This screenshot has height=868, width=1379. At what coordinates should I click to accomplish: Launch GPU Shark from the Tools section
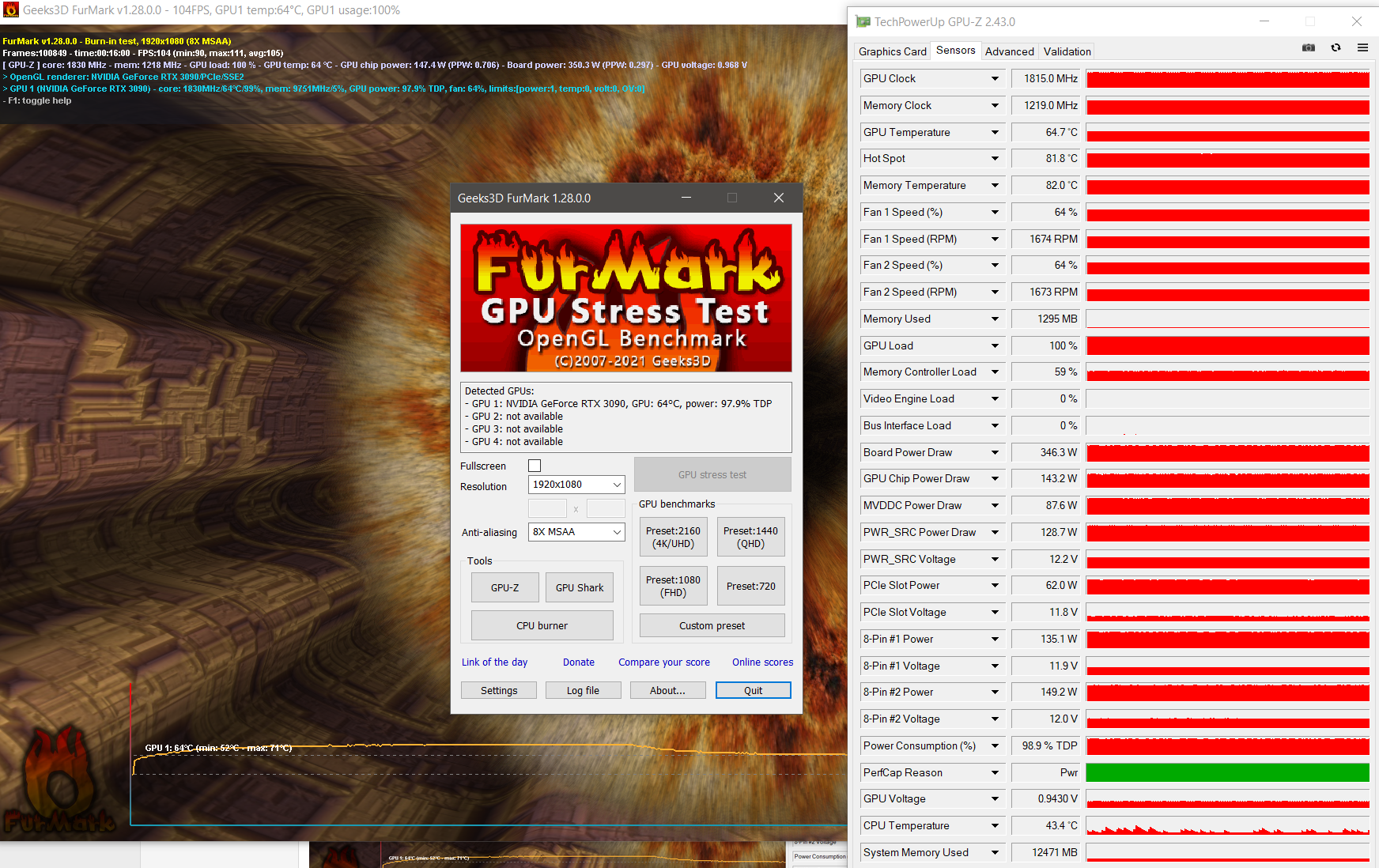[580, 587]
